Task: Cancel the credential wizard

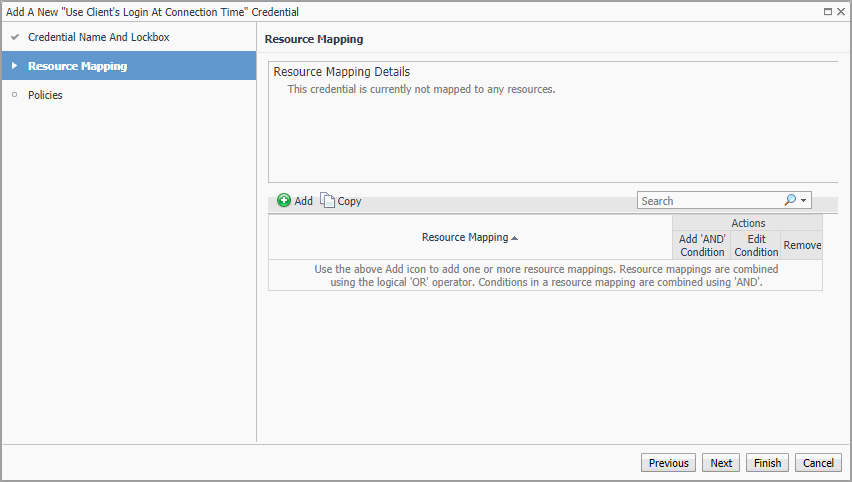Action: 818,463
